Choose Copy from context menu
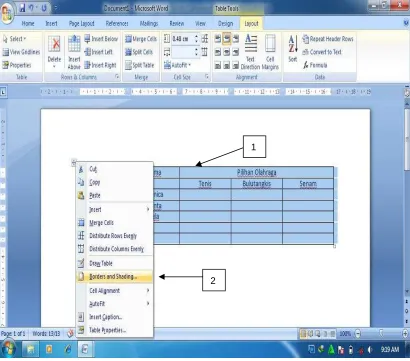Viewport: 410px width, 361px height. [115, 182]
